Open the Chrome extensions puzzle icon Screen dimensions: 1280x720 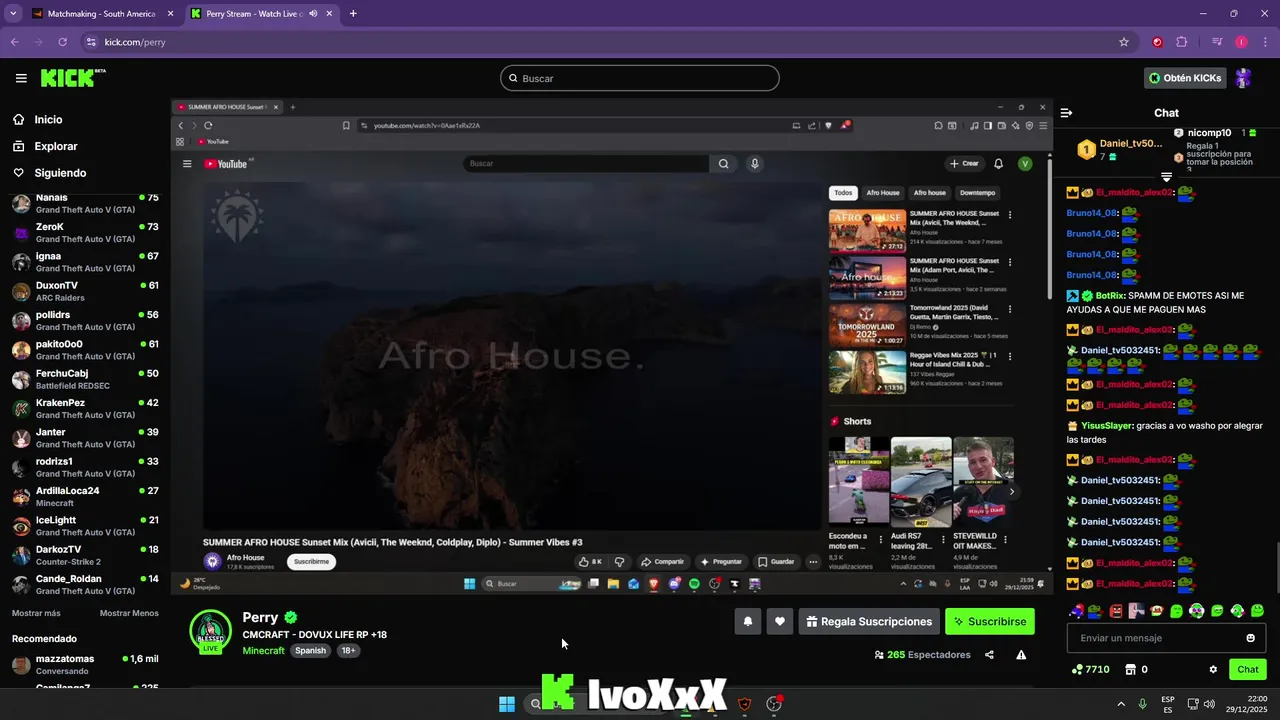point(1182,42)
